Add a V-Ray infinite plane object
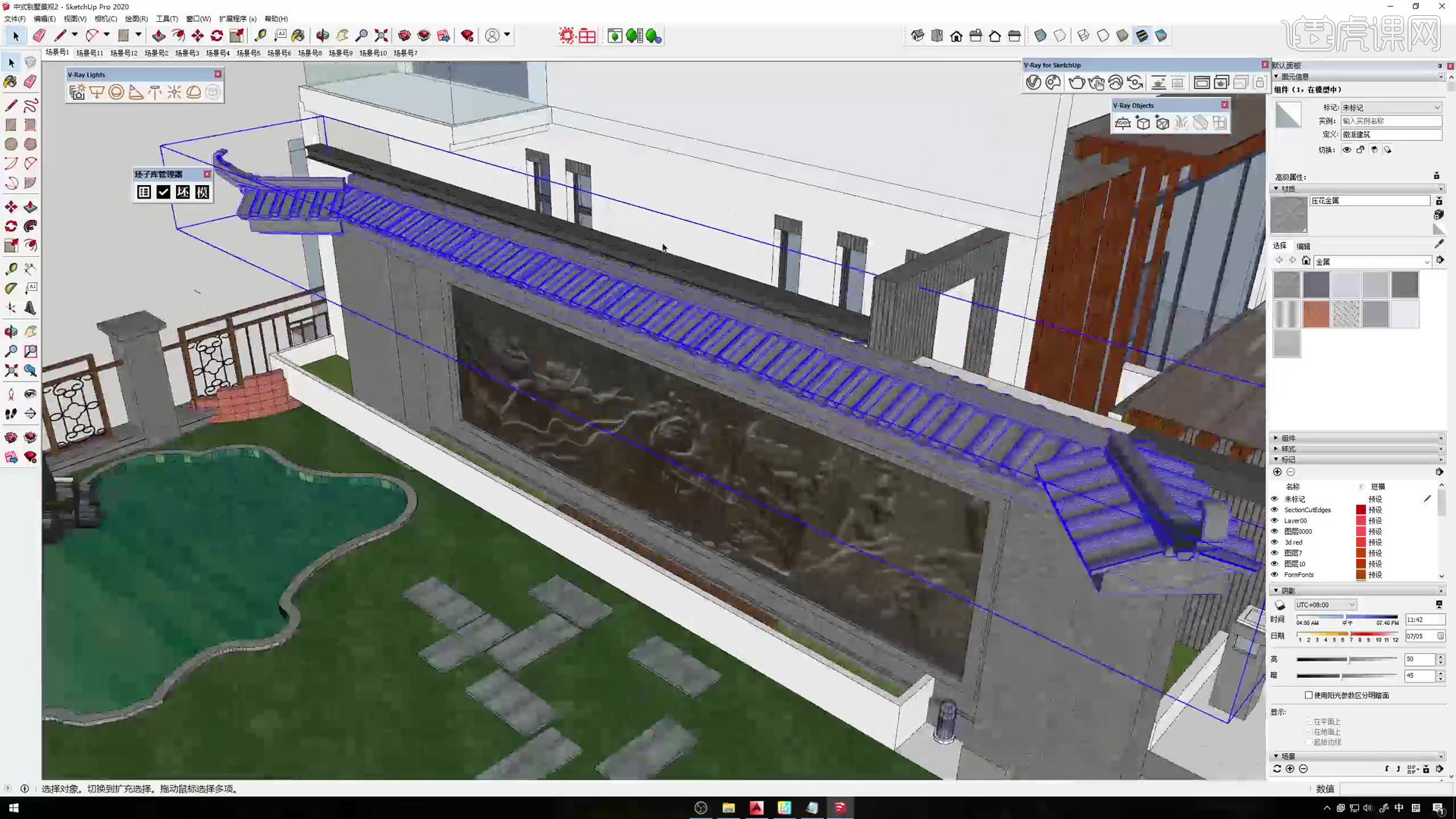Viewport: 1456px width, 819px height. point(1123,123)
